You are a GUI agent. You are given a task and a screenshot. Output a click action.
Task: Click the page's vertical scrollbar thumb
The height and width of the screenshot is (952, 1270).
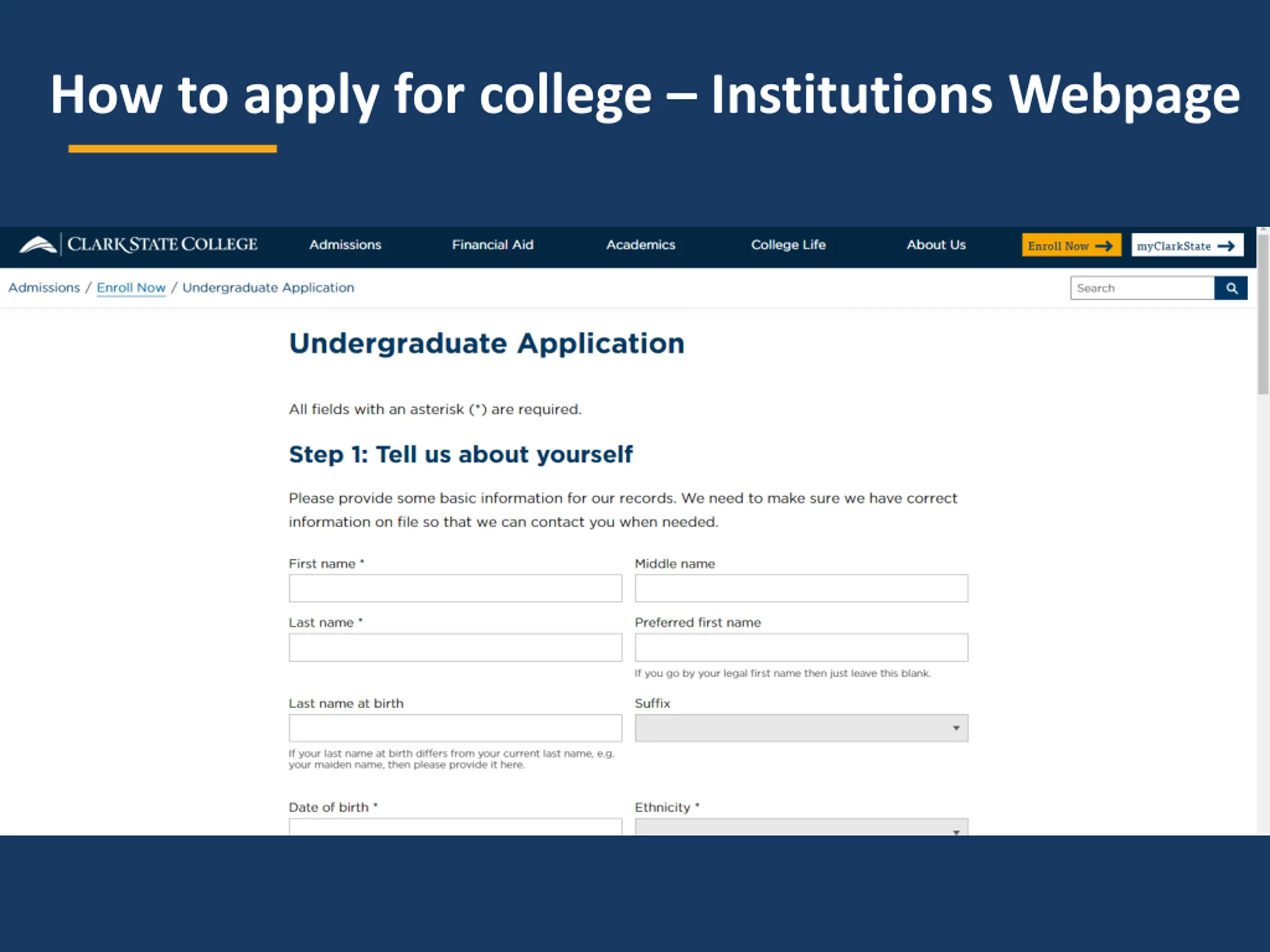point(1263,313)
